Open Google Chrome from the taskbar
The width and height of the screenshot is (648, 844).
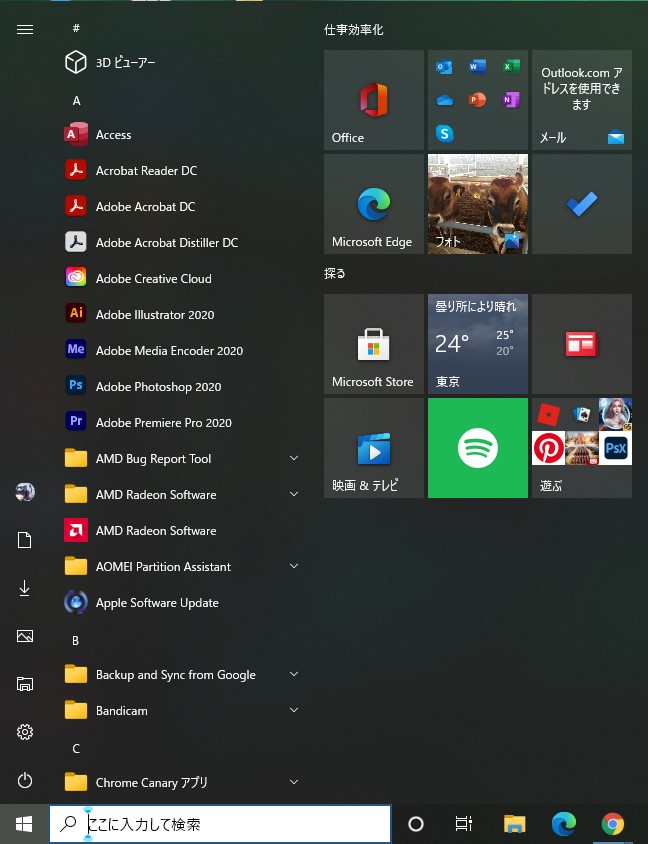pos(612,824)
